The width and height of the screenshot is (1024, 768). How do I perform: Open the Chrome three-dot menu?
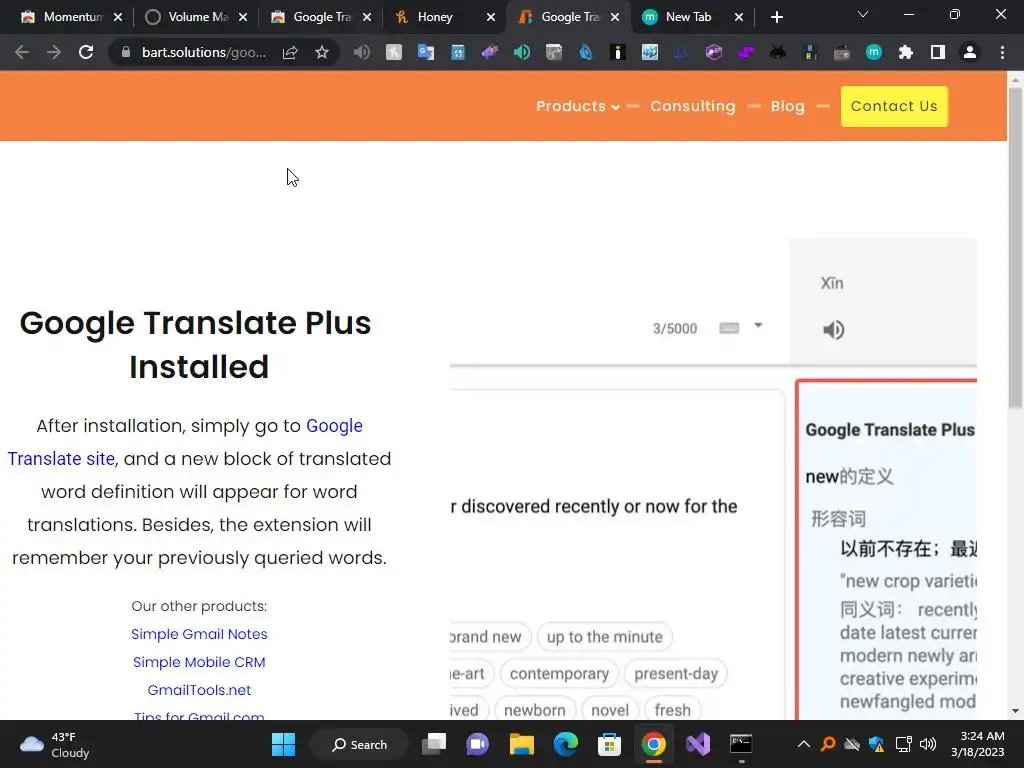(x=1002, y=52)
